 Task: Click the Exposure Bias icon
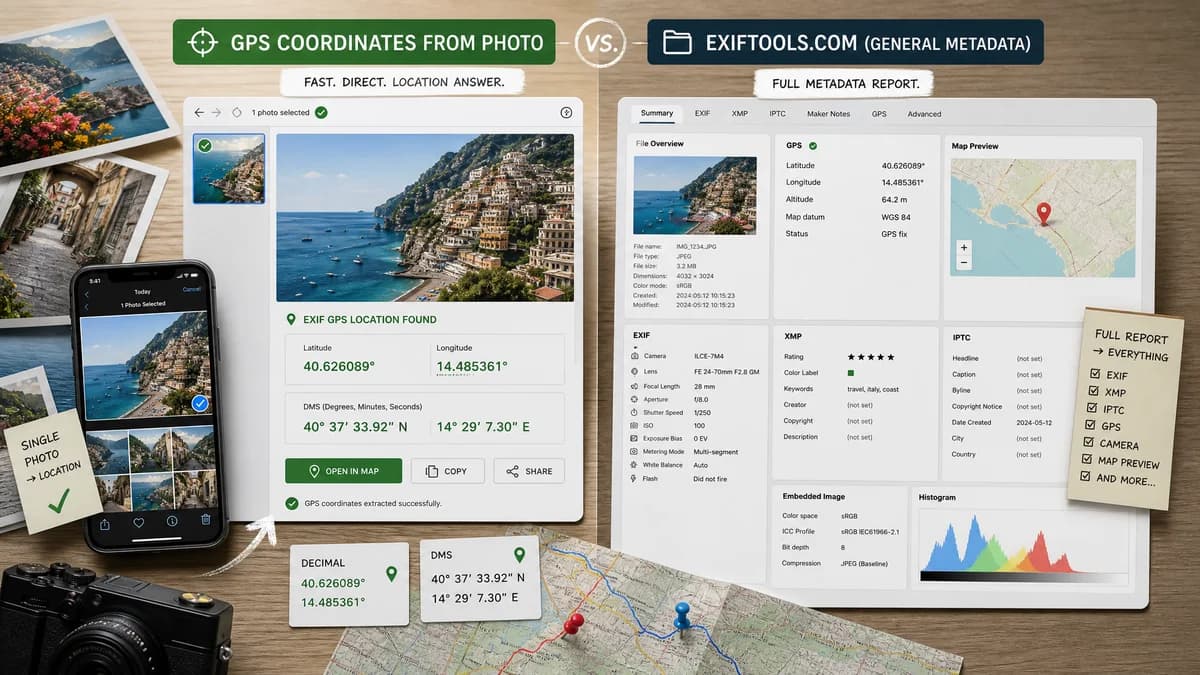pos(635,439)
